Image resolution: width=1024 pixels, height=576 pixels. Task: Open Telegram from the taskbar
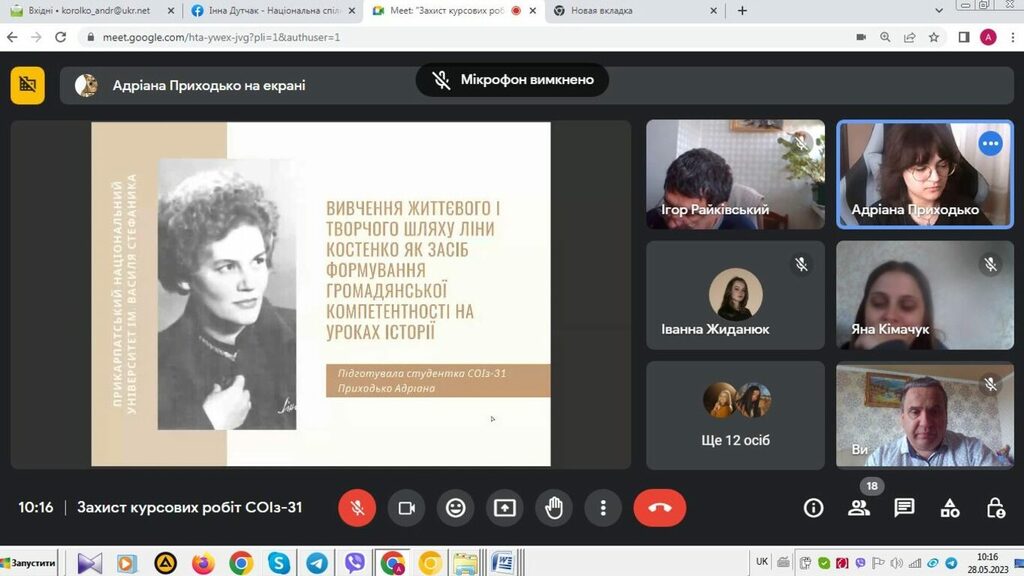click(x=317, y=563)
